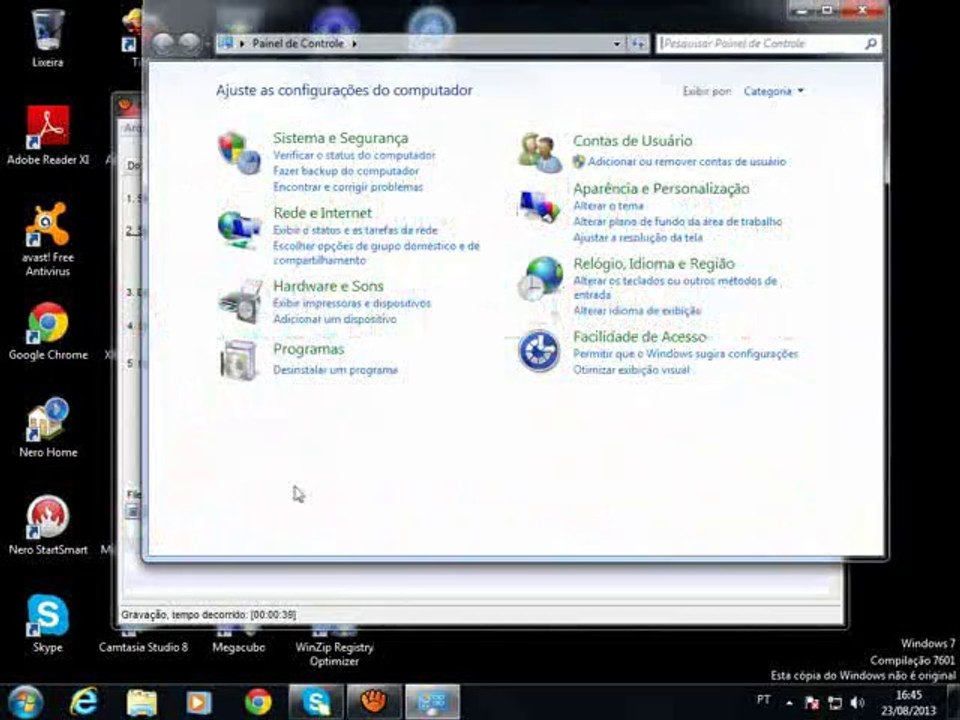Screen dimensions: 960x720
Task: Click the Programas box icon
Action: (x=239, y=360)
